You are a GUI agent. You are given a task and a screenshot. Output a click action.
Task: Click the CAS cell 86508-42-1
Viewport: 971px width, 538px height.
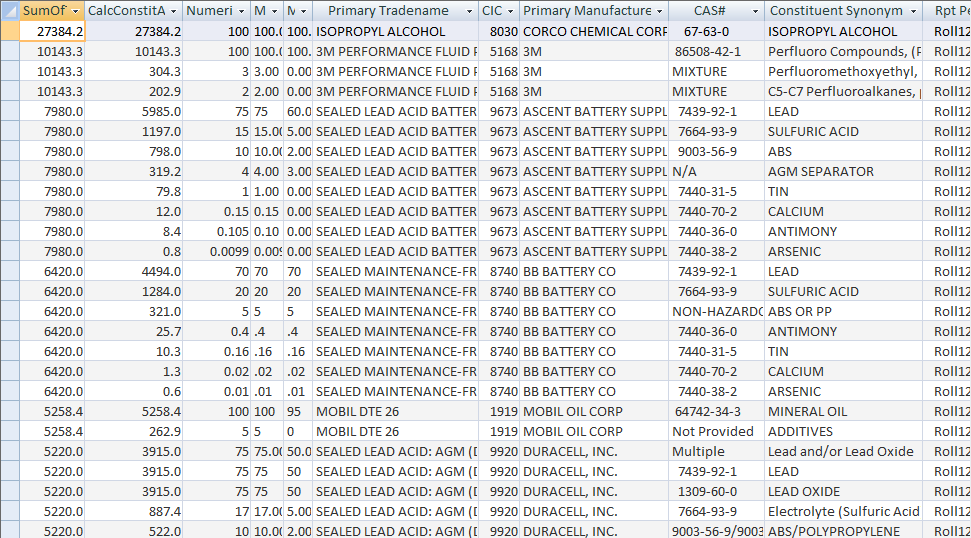pos(716,51)
